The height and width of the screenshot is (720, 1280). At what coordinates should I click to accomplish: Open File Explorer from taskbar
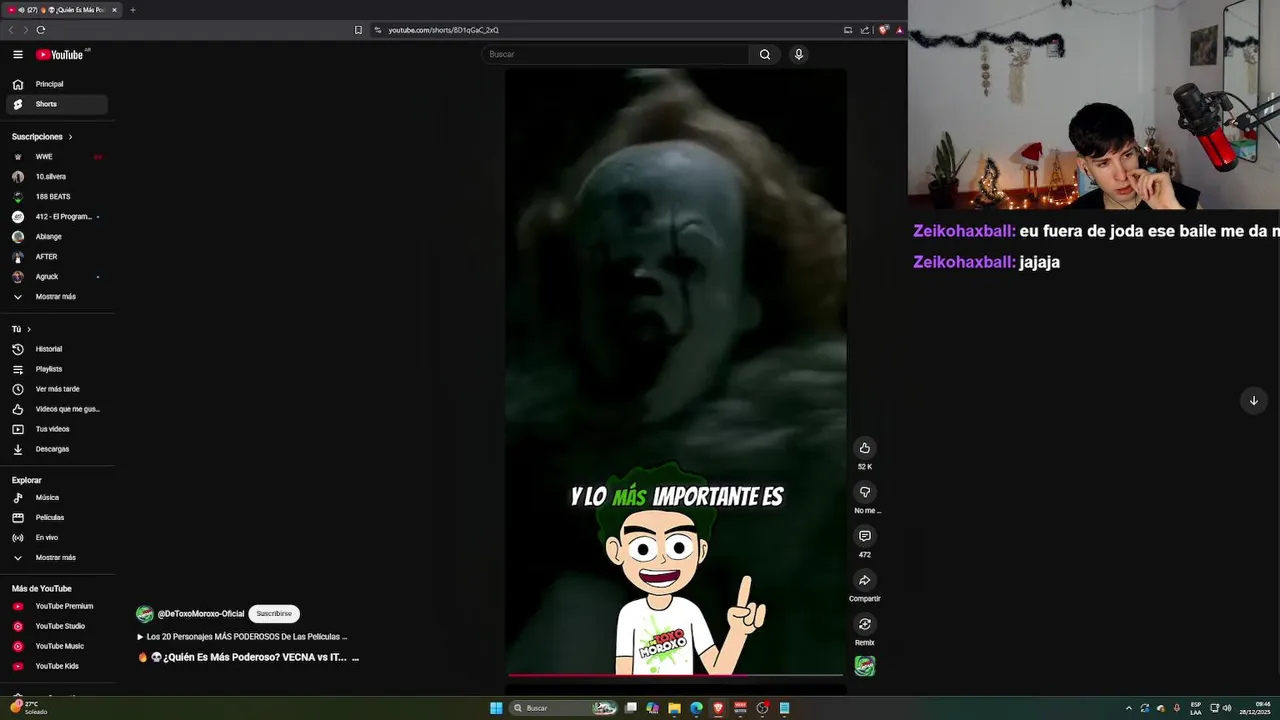coord(675,708)
